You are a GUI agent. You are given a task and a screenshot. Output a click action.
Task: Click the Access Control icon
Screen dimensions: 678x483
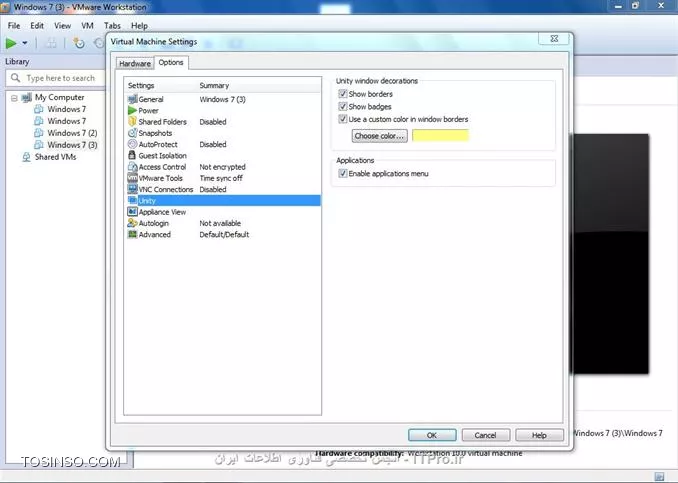[x=132, y=166]
